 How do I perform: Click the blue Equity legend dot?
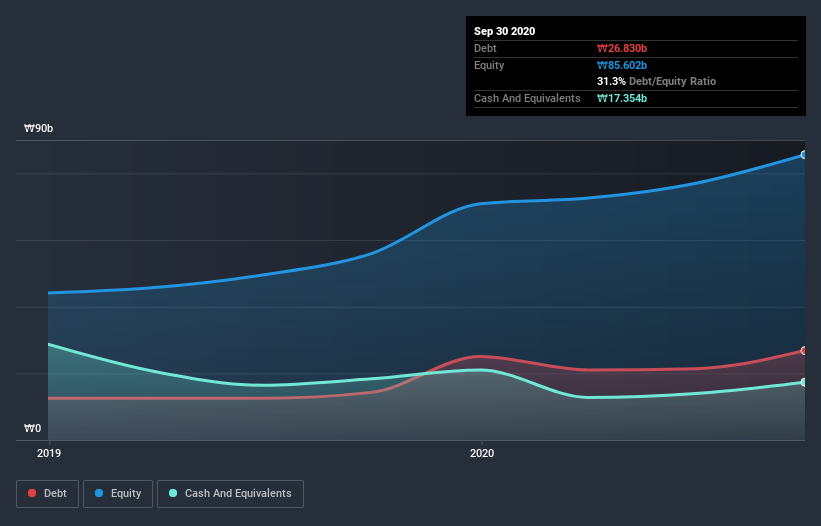click(x=99, y=493)
